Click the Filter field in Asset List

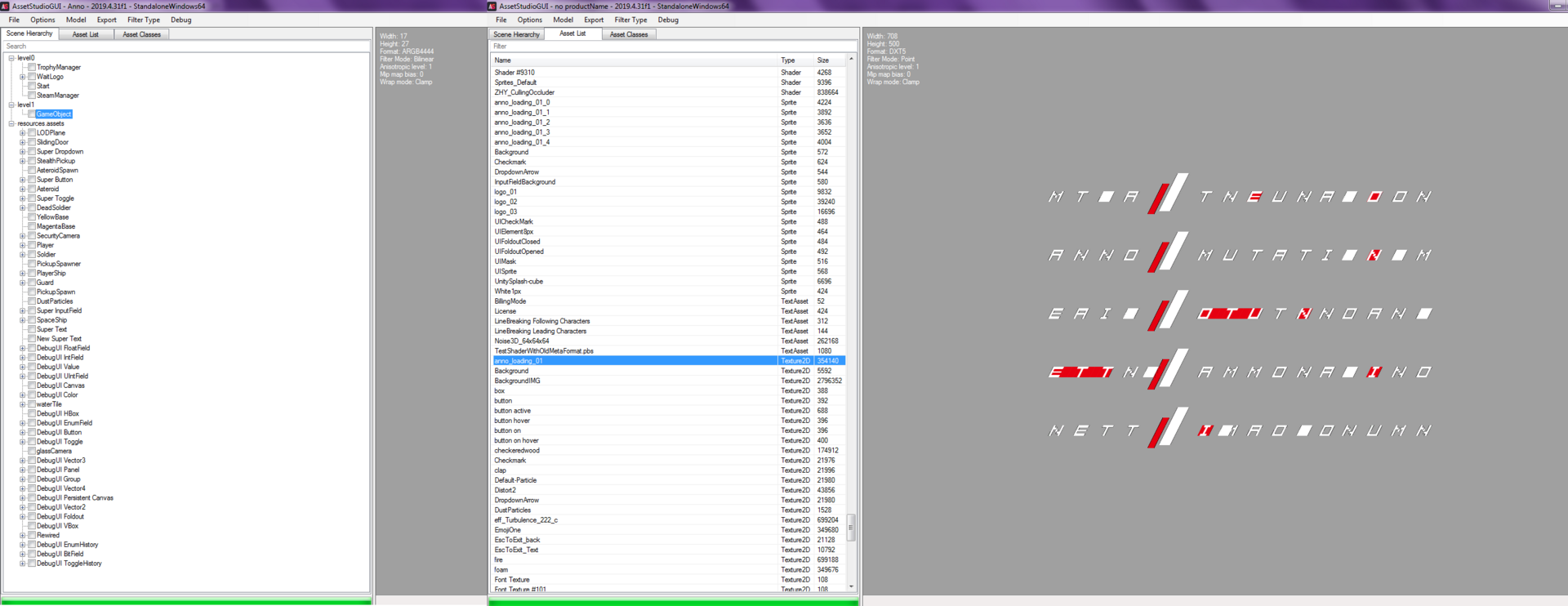point(673,47)
